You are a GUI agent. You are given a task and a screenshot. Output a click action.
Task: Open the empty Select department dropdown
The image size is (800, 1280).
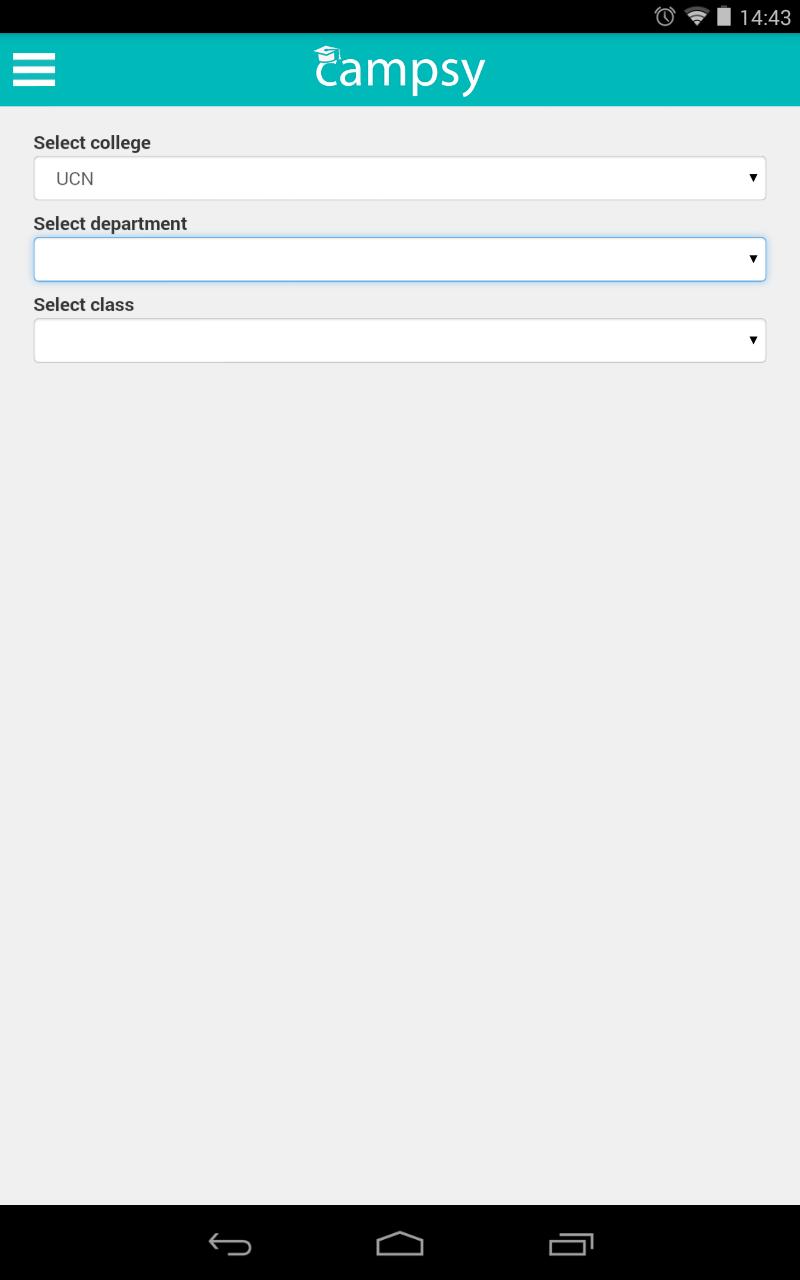coord(400,259)
